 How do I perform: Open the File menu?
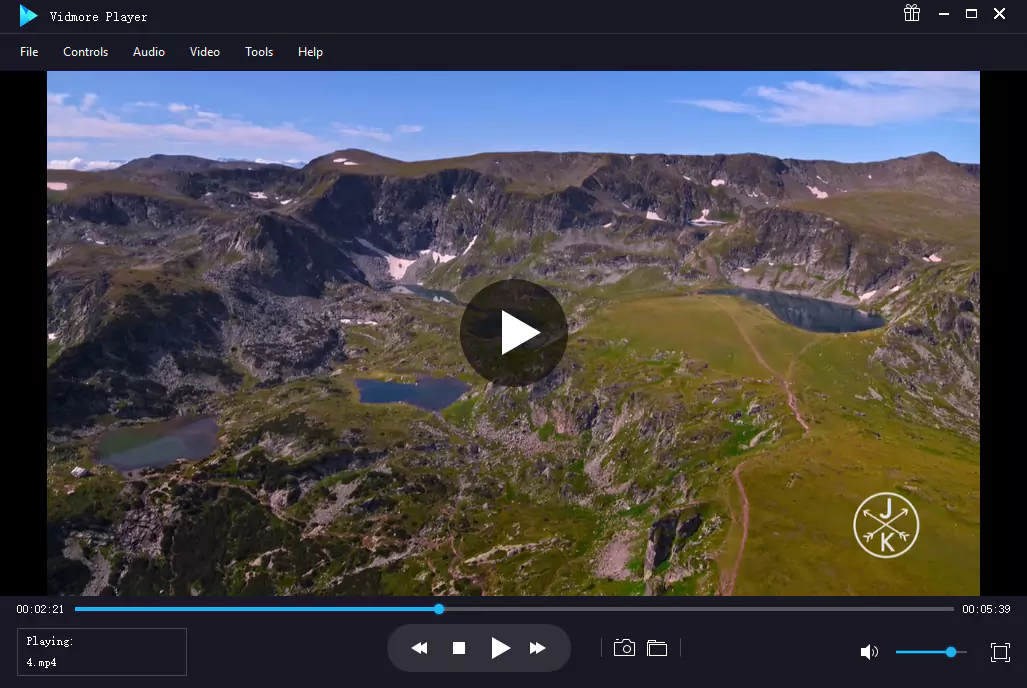[28, 51]
